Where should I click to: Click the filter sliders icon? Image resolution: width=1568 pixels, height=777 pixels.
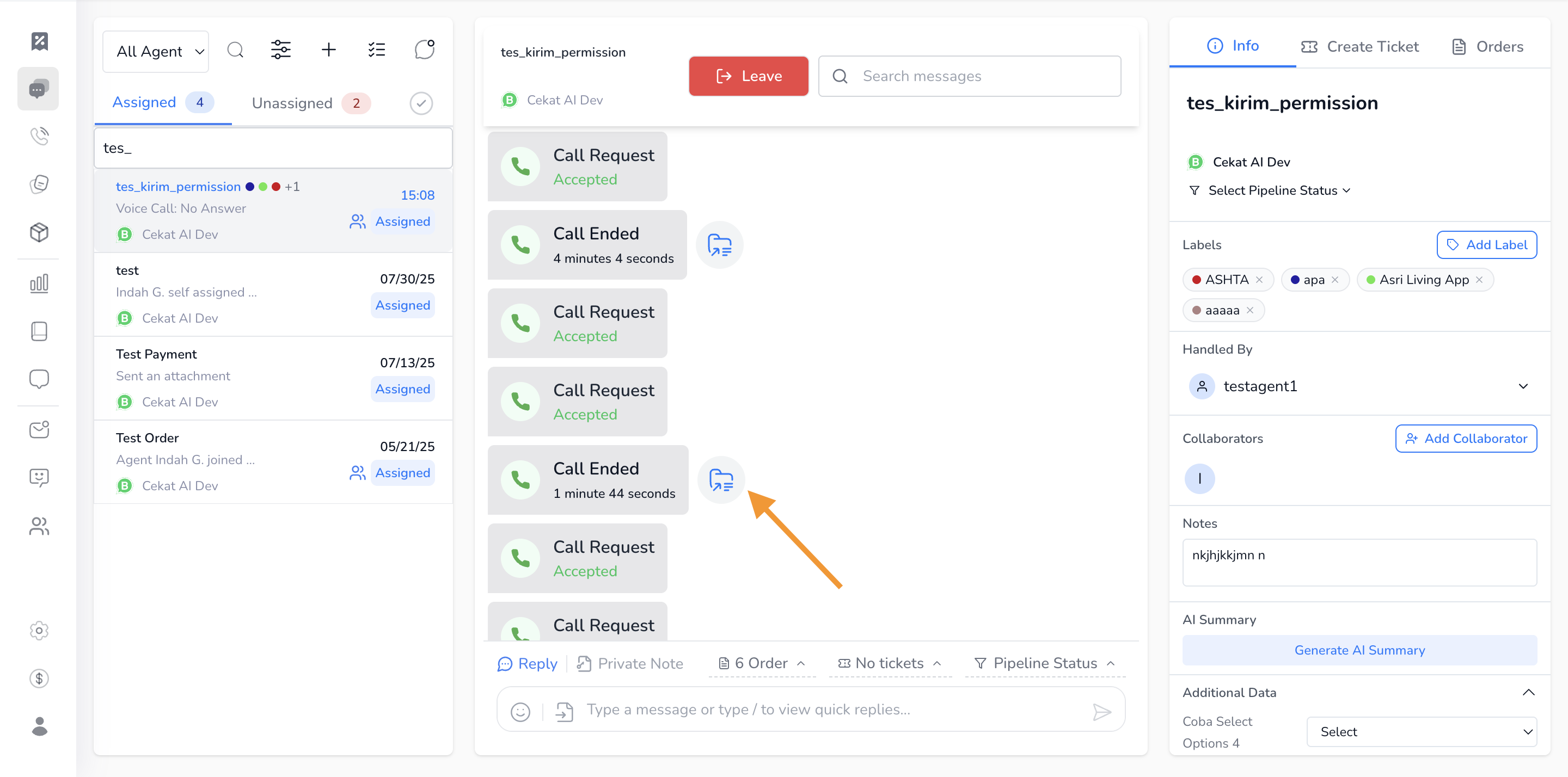tap(280, 50)
